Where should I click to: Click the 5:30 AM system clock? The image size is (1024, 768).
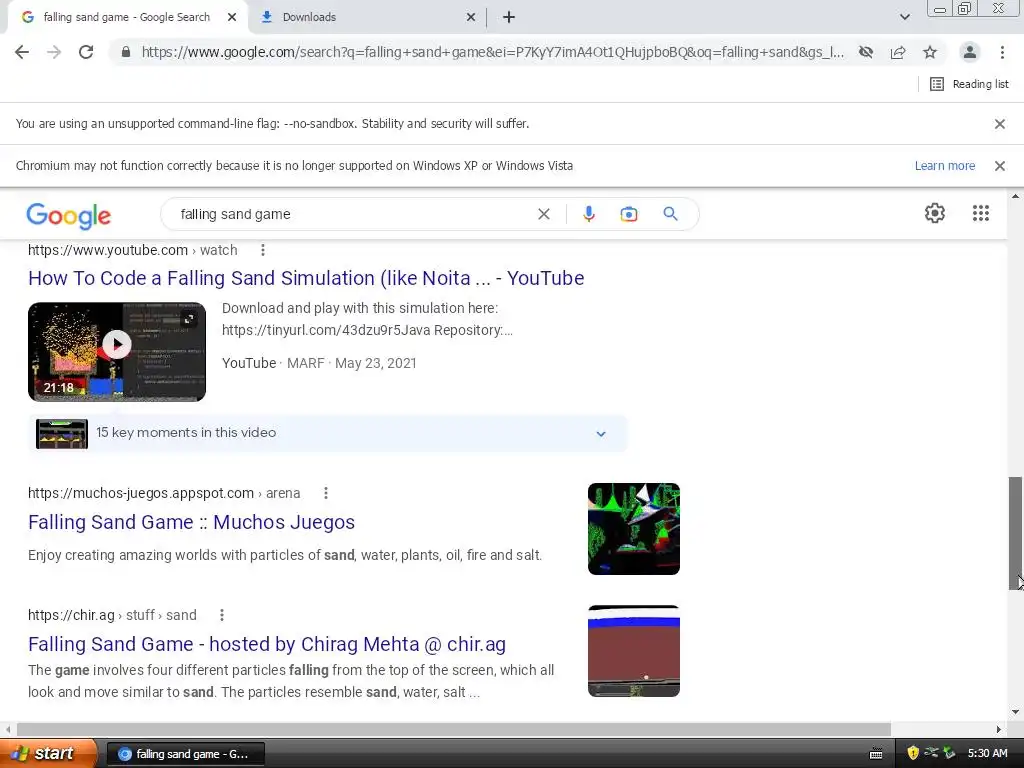coord(987,754)
